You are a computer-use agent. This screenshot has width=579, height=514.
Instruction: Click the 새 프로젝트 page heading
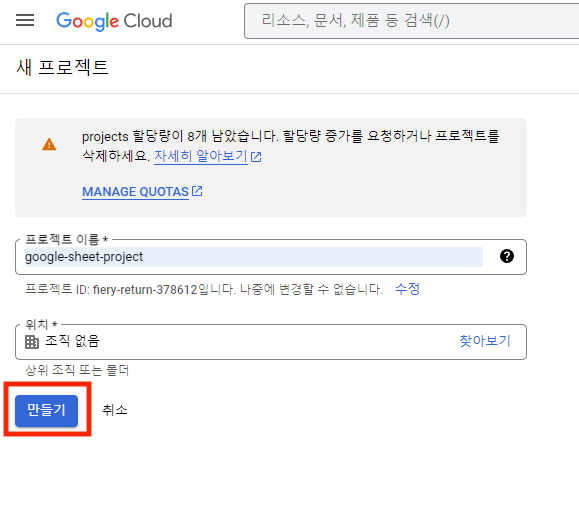[62, 68]
